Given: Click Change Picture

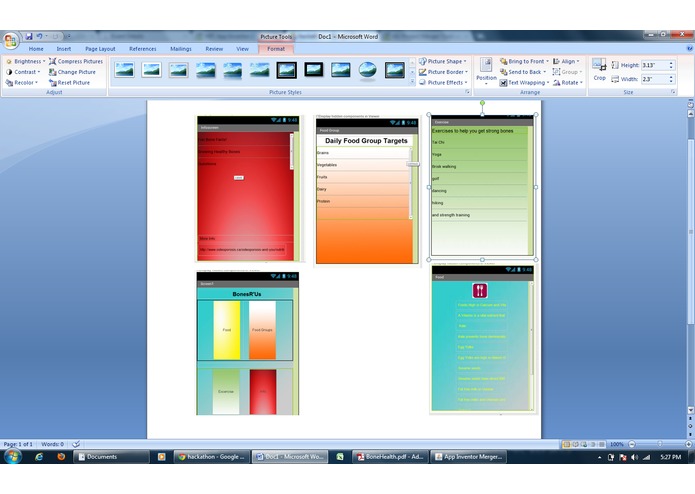Looking at the screenshot, I should pos(72,72).
